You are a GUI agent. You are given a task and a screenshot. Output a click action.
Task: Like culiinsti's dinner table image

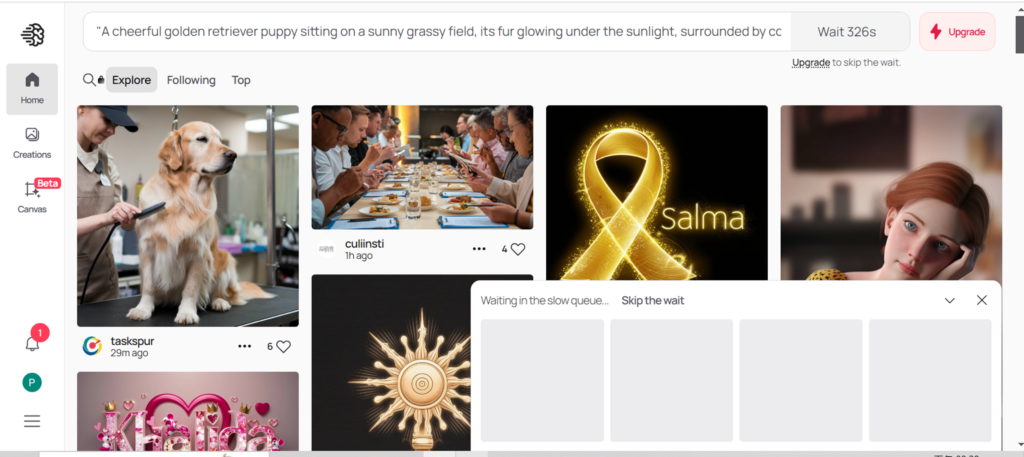click(x=517, y=249)
